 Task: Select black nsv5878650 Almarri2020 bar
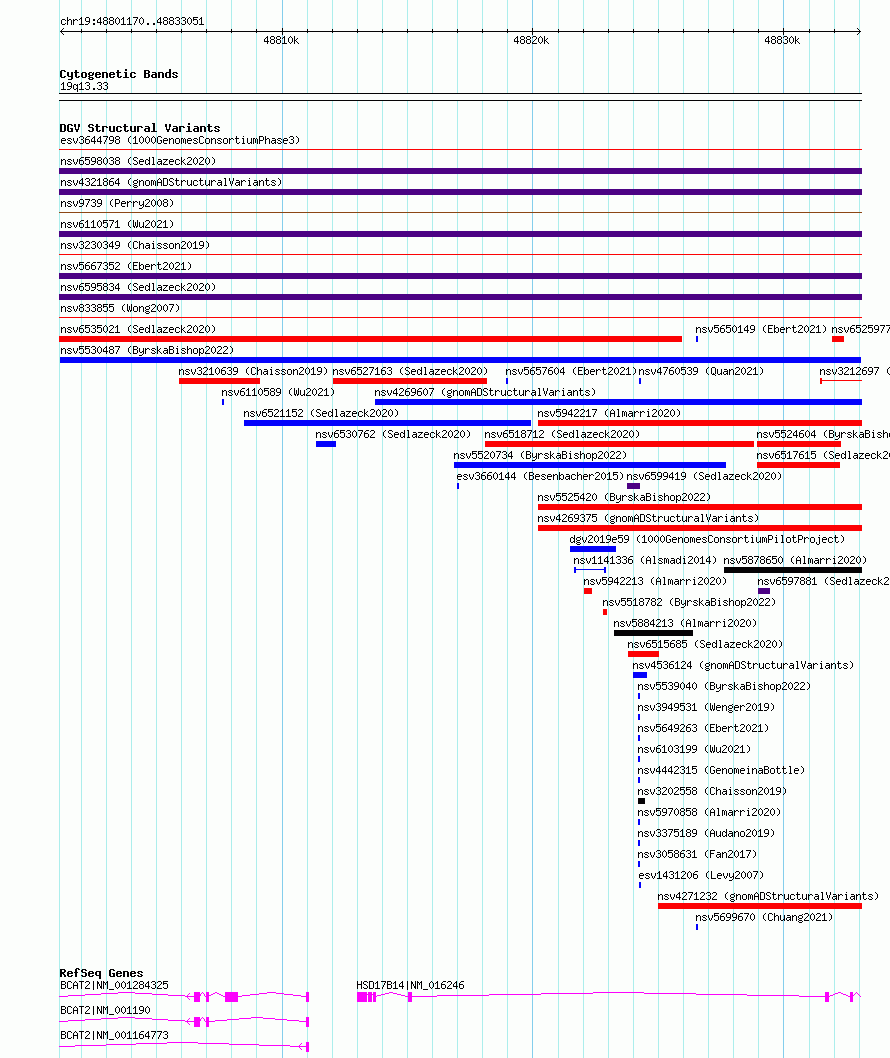792,569
